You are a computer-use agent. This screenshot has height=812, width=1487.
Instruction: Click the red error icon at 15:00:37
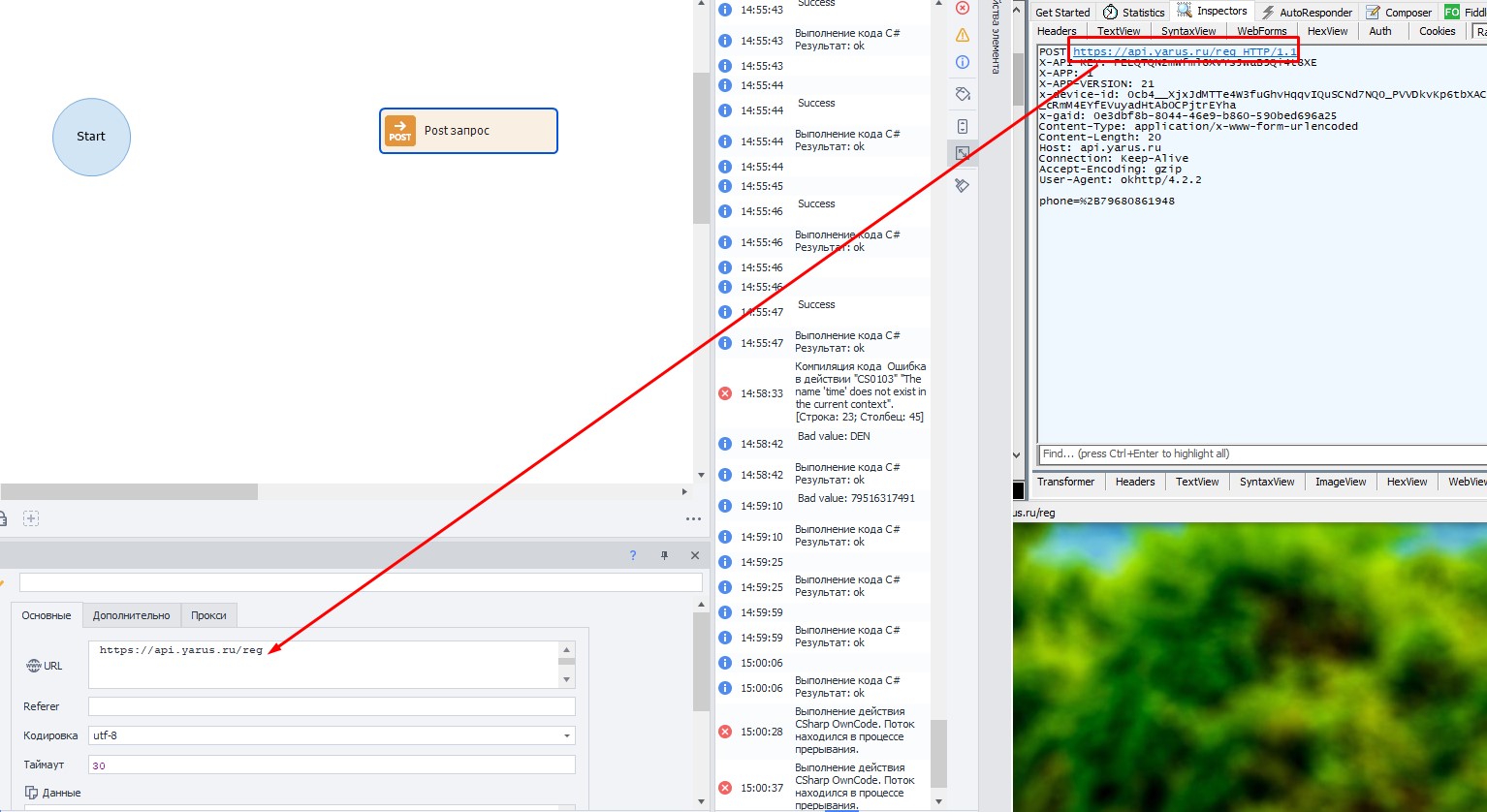click(724, 788)
